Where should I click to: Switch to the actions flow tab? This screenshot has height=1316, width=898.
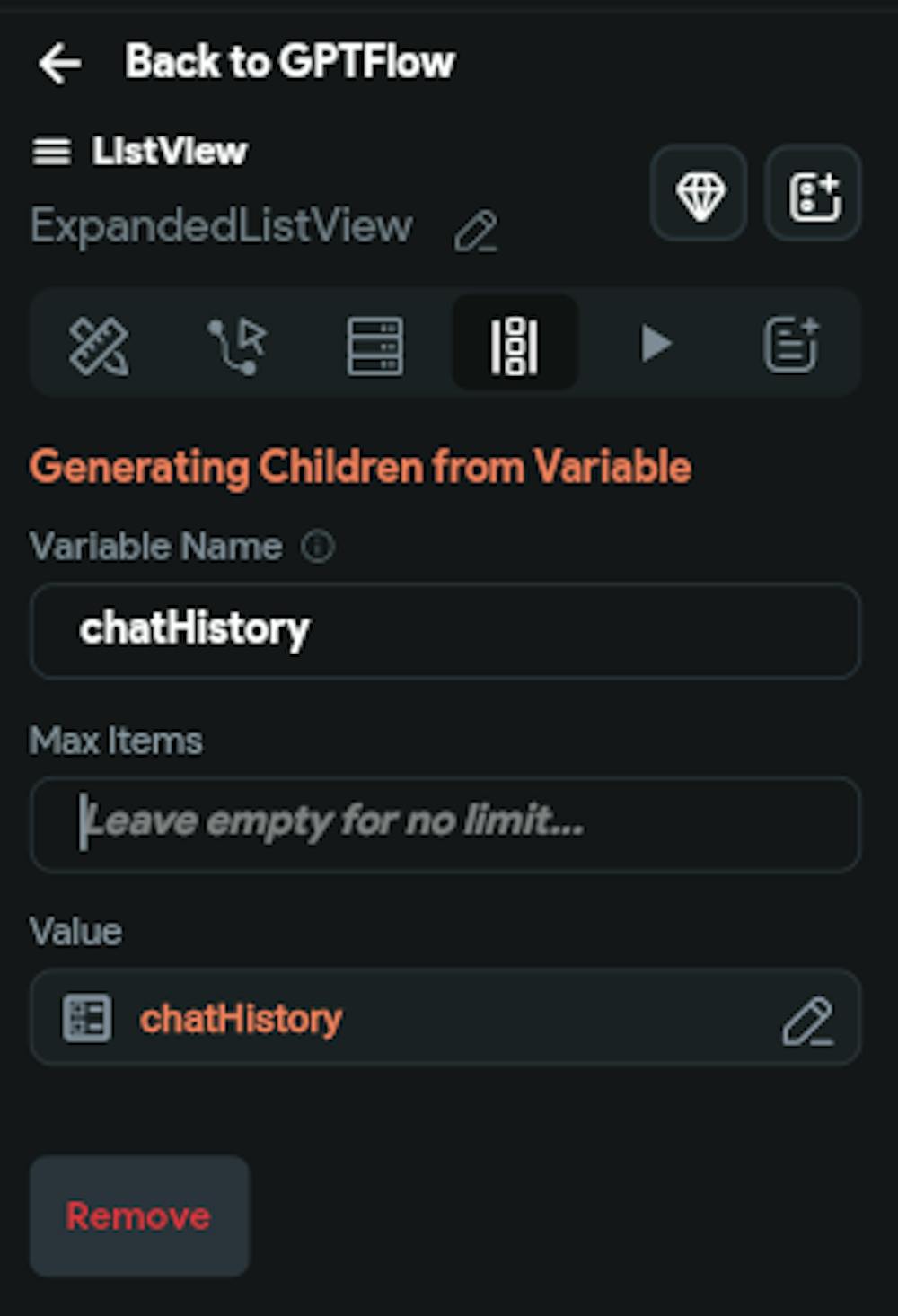pyautogui.click(x=237, y=345)
